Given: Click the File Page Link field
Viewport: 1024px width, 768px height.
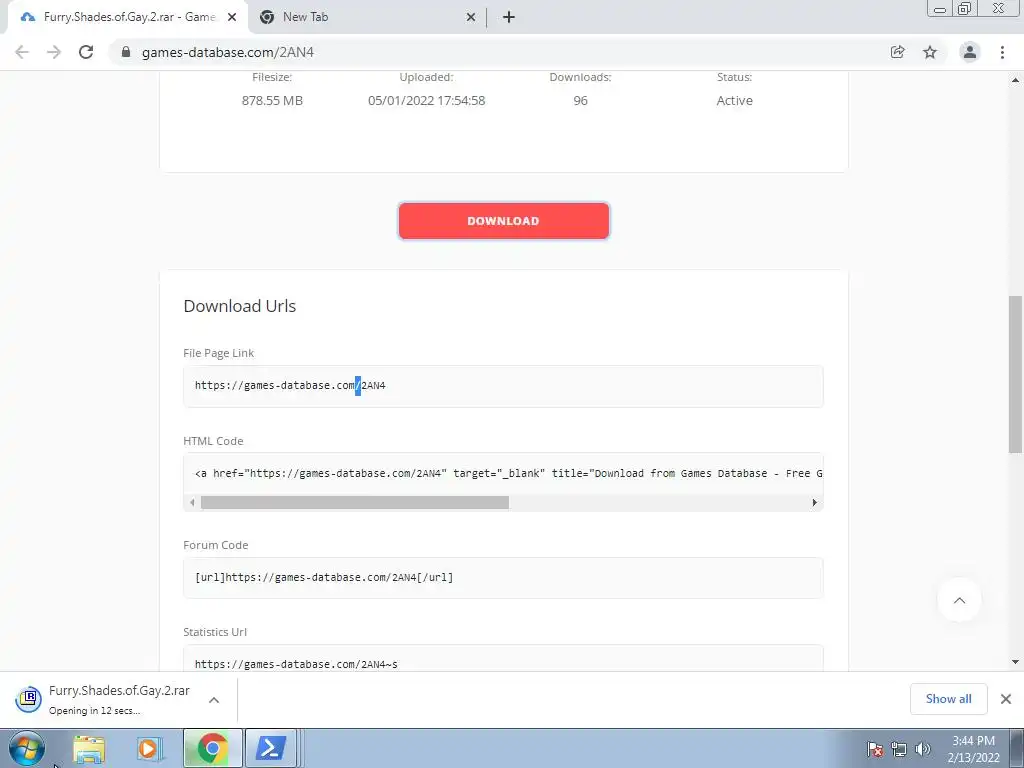Looking at the screenshot, I should click(503, 386).
